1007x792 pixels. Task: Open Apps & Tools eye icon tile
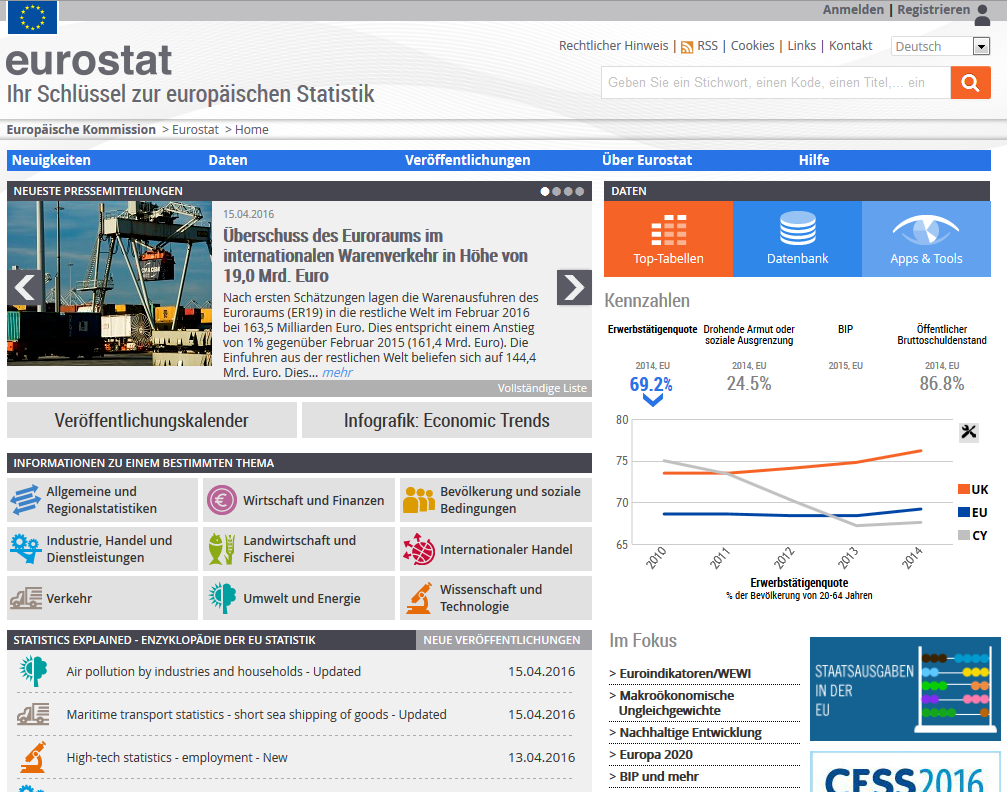coord(926,230)
